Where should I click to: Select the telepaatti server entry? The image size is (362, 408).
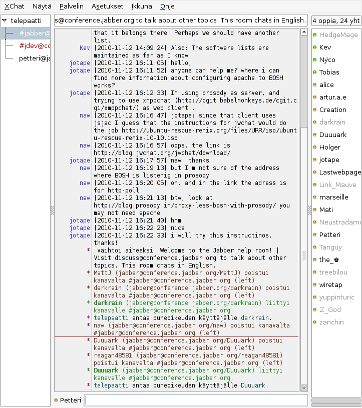[x=26, y=21]
